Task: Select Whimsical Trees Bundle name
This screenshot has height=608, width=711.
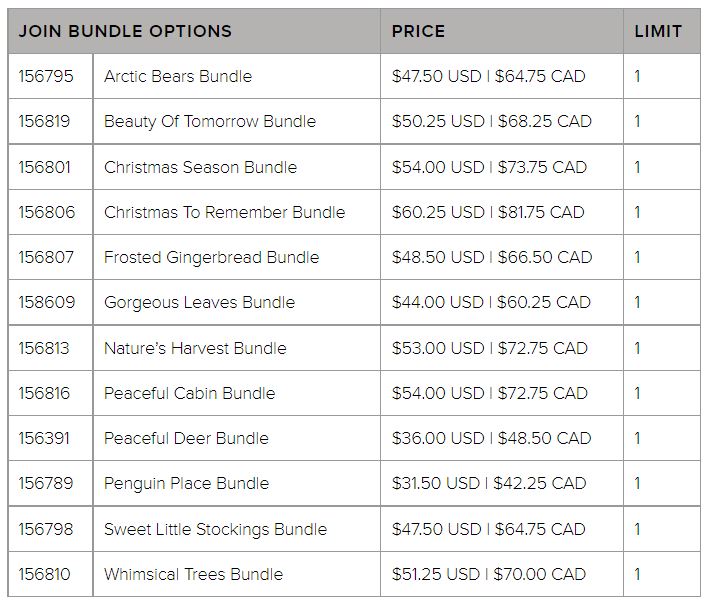Action: (193, 574)
